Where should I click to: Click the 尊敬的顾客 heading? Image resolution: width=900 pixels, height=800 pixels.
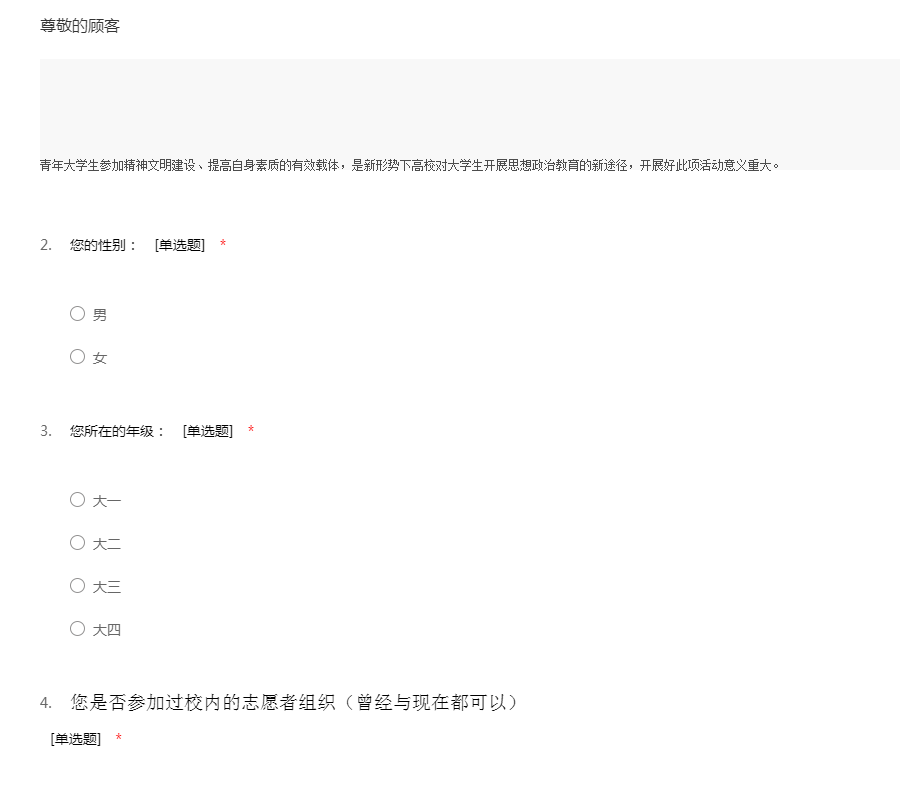(80, 26)
